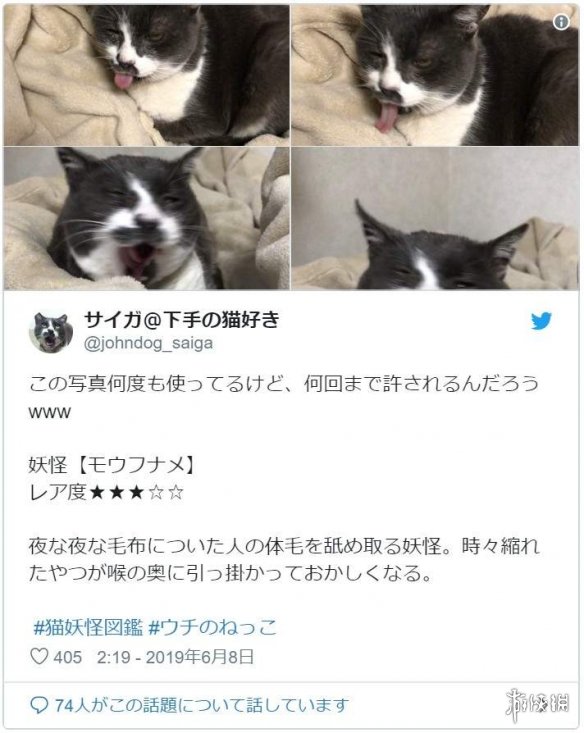The height and width of the screenshot is (733, 584).
Task: Click the 妖怪【モウフナメ】 text line
Action: 111,466
